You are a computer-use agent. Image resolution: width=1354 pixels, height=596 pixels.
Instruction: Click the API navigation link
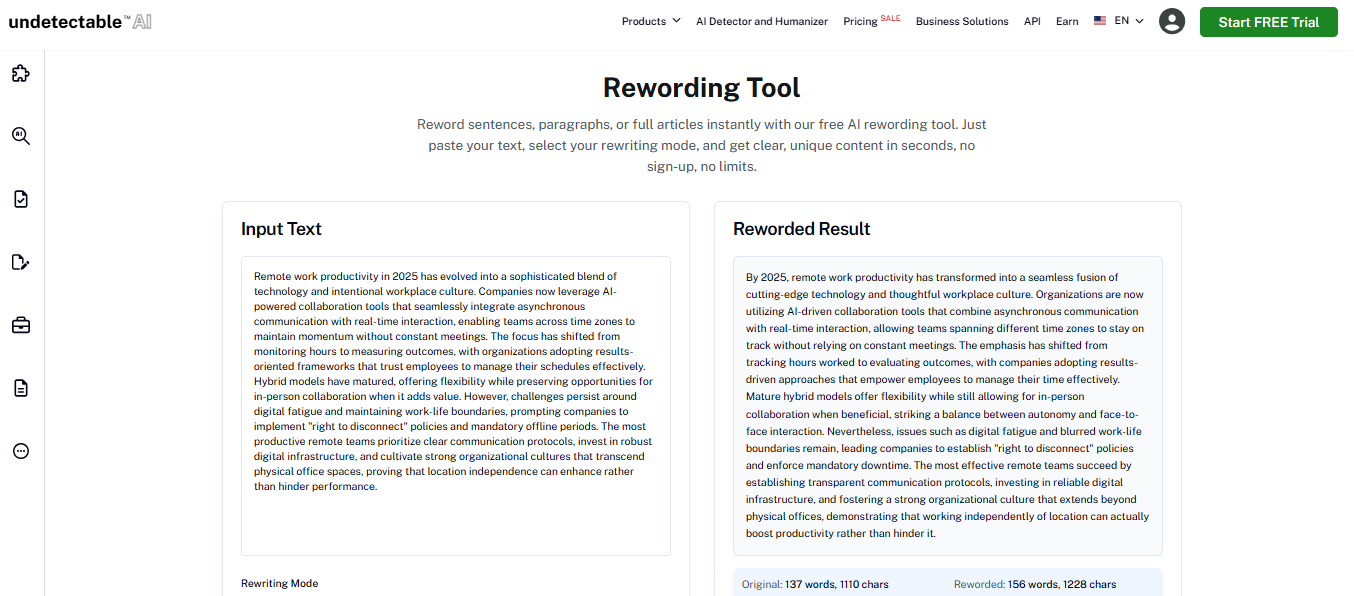click(1032, 21)
